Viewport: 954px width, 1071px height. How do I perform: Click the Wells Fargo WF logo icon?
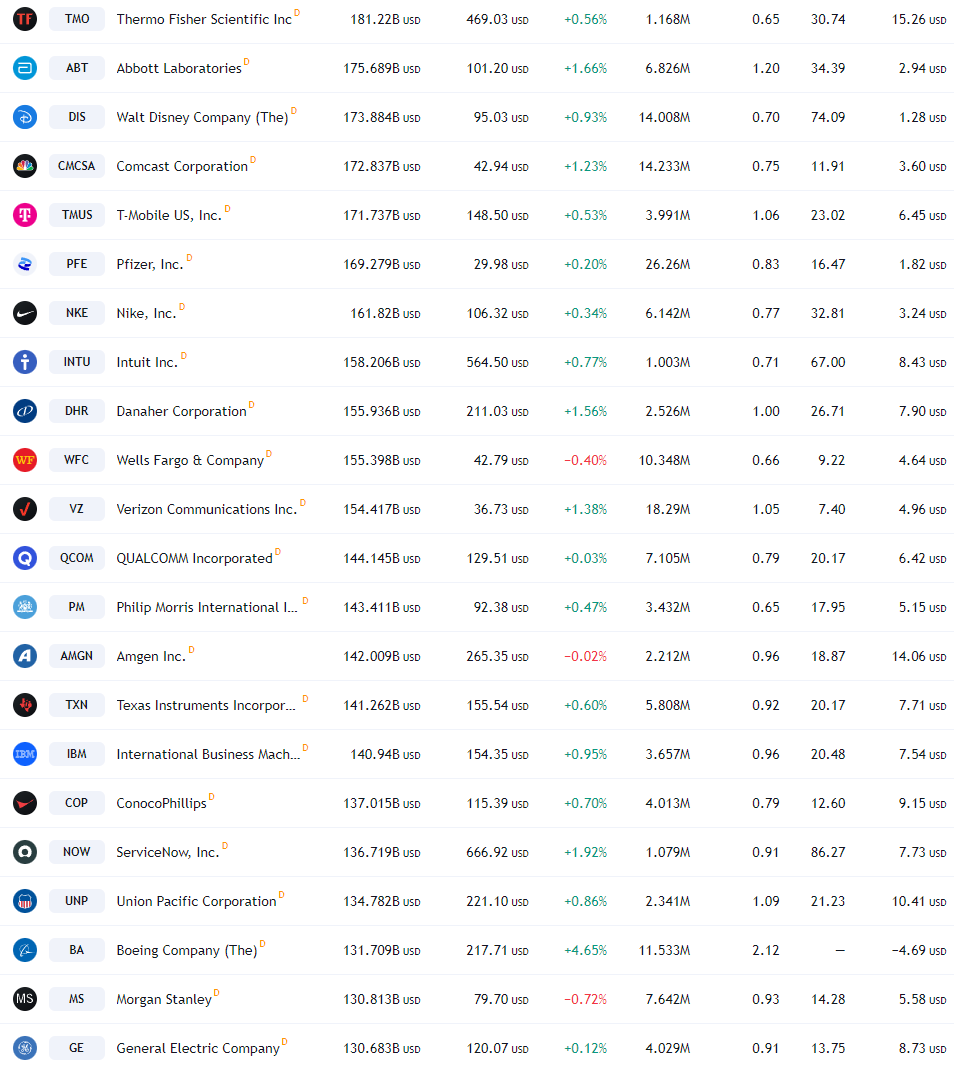[x=25, y=460]
